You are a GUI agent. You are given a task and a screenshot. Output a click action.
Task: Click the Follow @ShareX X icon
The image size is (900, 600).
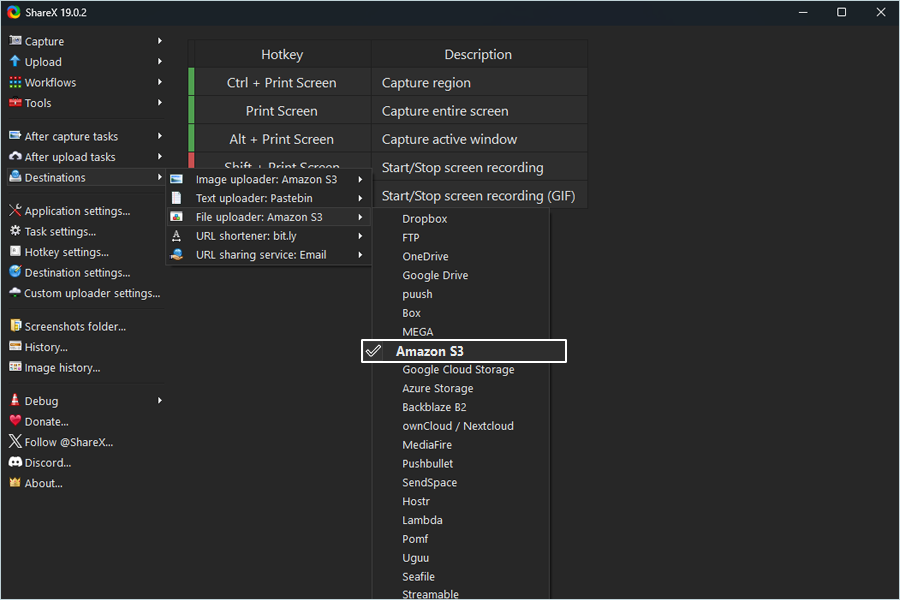tap(15, 442)
